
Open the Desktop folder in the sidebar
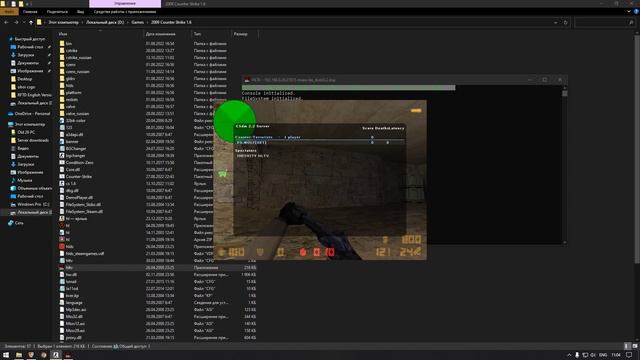24,79
